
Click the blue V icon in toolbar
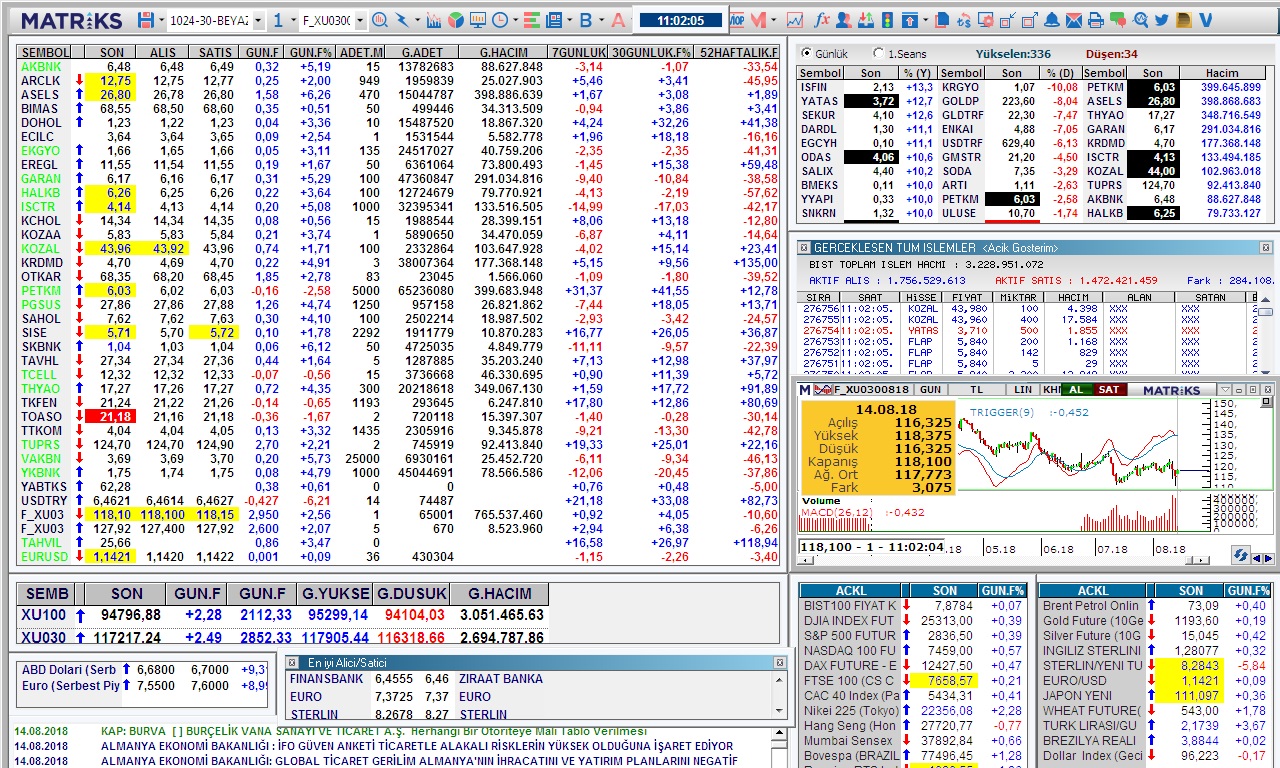pos(1205,20)
